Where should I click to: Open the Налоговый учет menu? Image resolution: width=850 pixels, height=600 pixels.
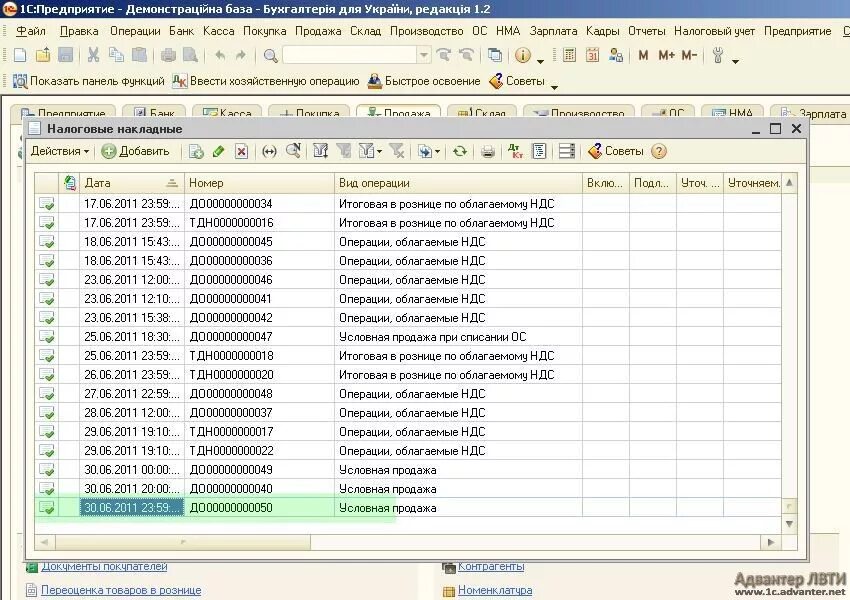714,31
